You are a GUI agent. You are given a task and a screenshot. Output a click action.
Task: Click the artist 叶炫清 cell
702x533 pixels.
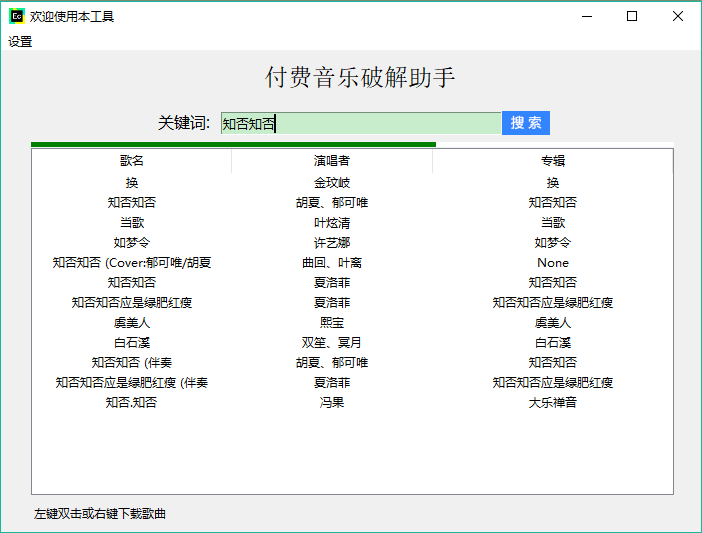coord(332,222)
